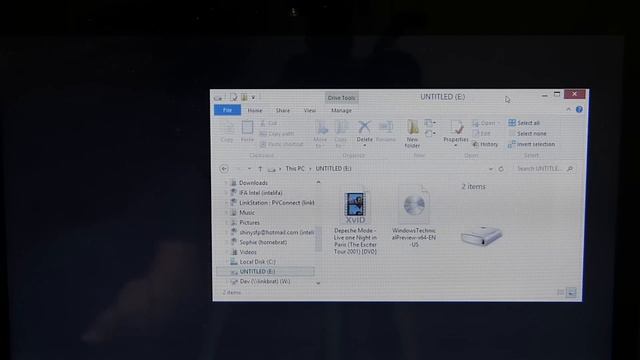Click the search magnifier icon
Image resolution: width=640 pixels, height=360 pixels.
570,169
